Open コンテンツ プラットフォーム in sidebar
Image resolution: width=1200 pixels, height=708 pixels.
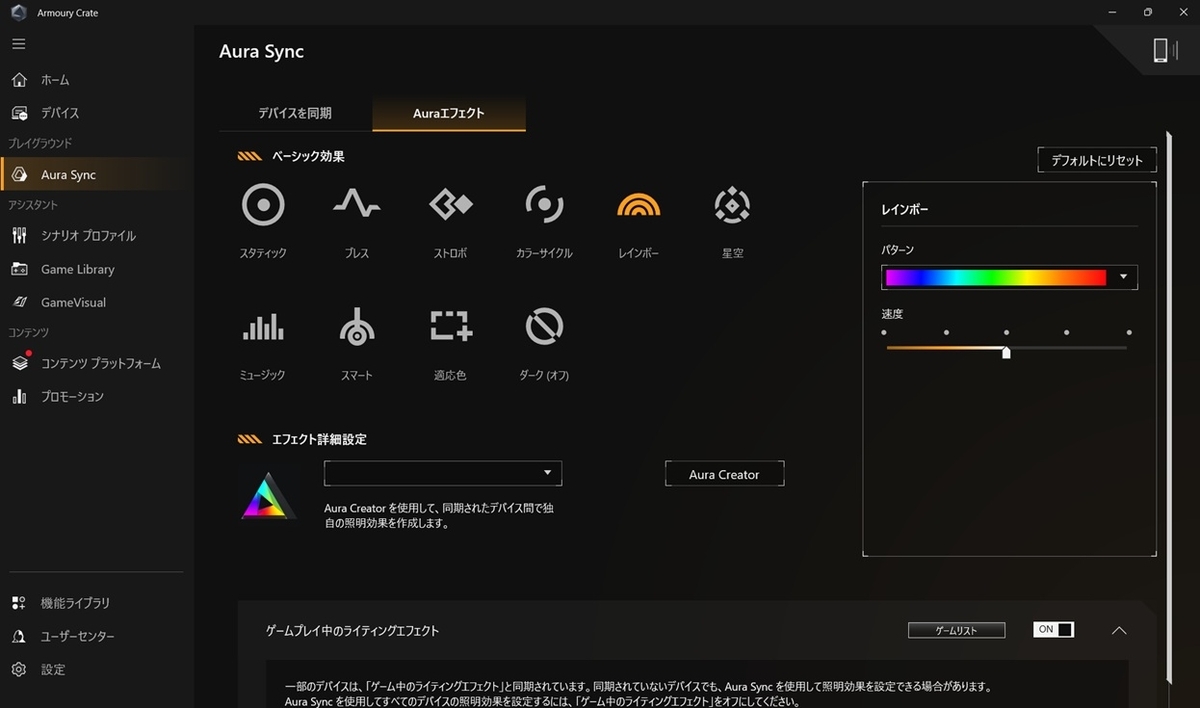click(97, 364)
